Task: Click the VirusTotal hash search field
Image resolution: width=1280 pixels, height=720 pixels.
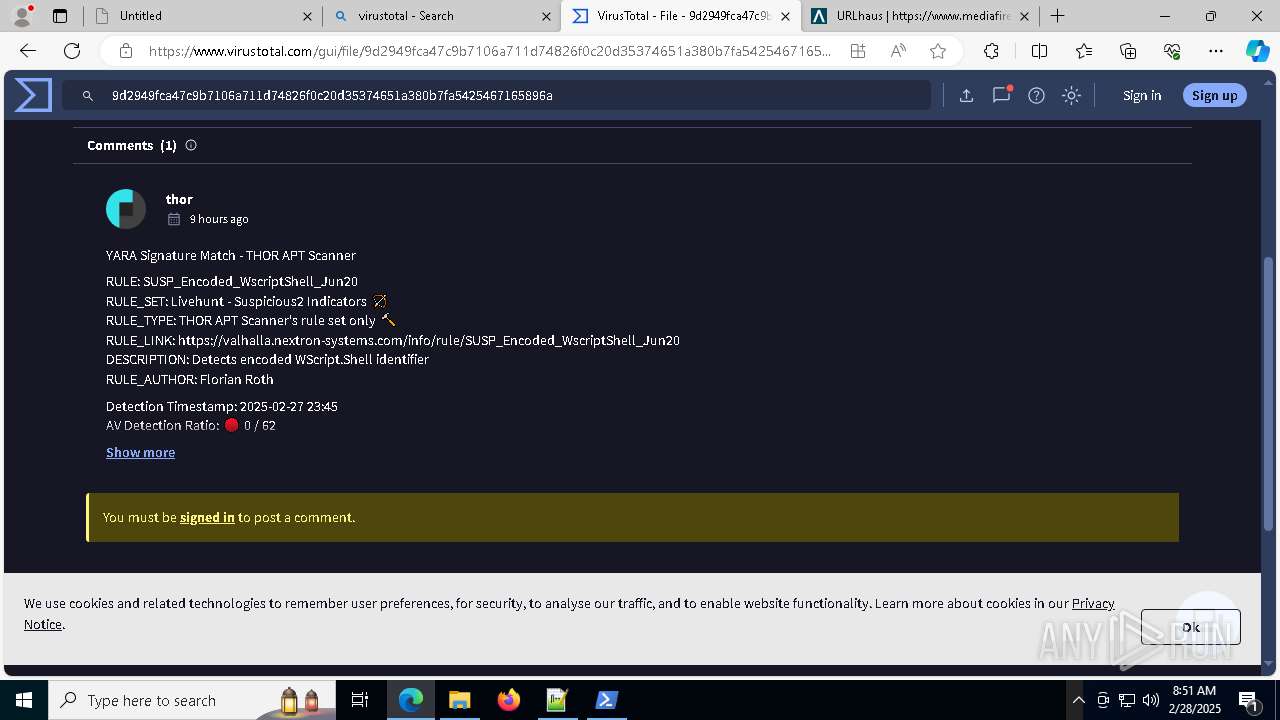Action: 497,95
